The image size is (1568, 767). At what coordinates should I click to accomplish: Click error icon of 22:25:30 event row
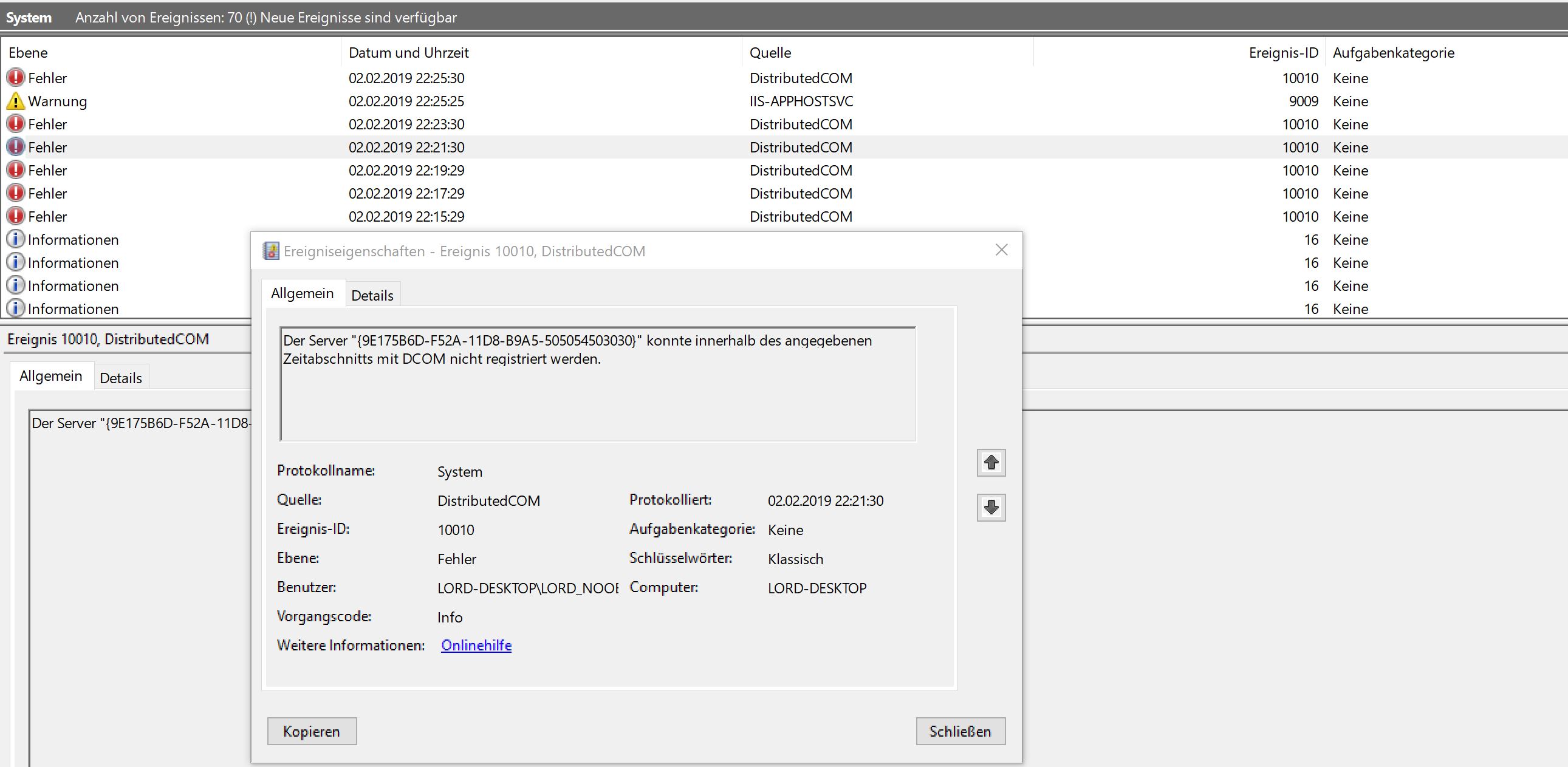pos(16,78)
